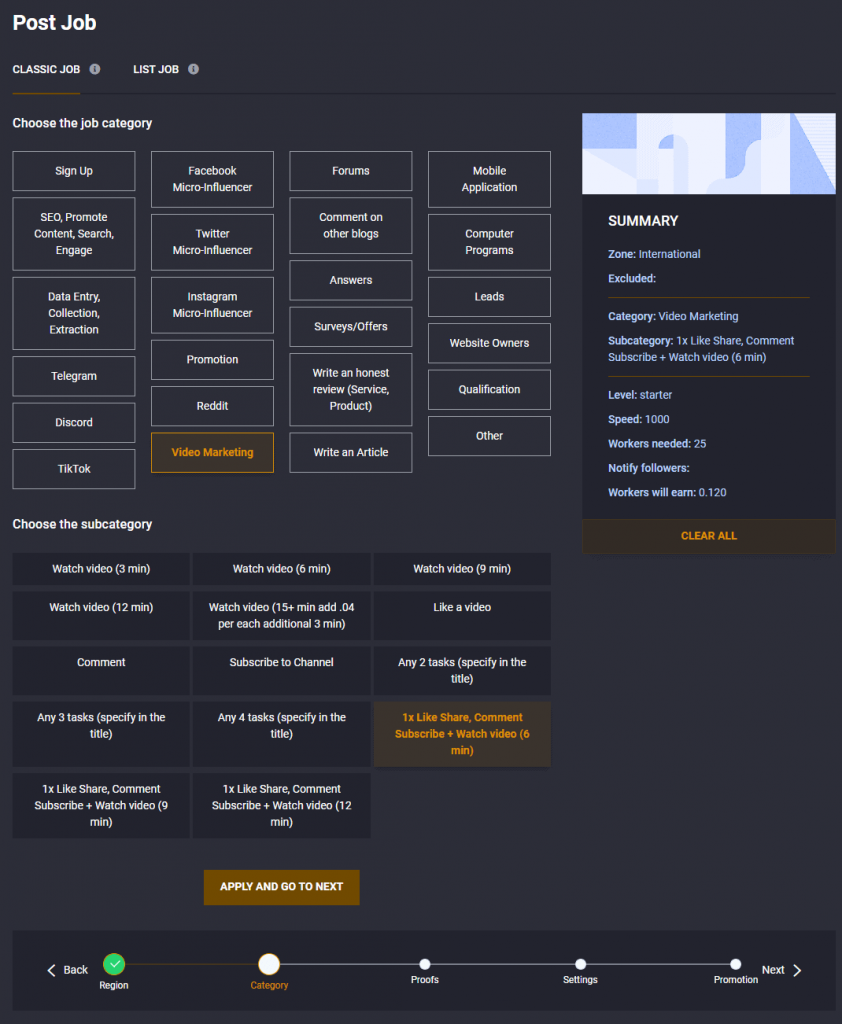Select the TikTok job category

[73, 468]
